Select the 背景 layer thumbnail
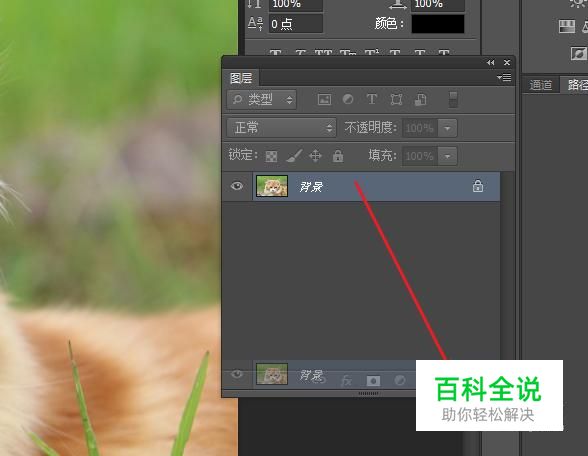Image resolution: width=588 pixels, height=456 pixels. (272, 186)
